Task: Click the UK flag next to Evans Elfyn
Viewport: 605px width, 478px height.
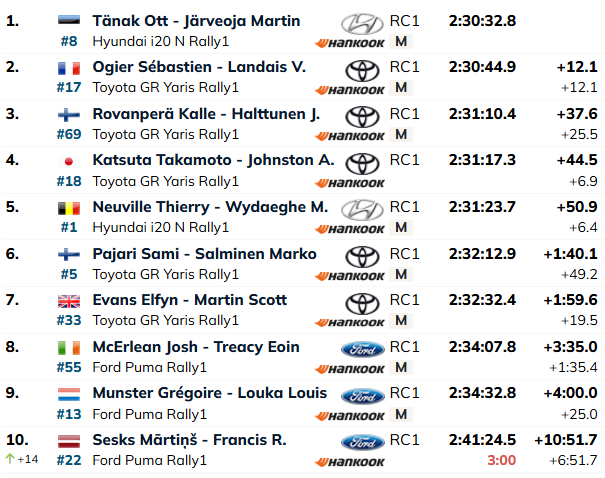Action: pyautogui.click(x=69, y=301)
